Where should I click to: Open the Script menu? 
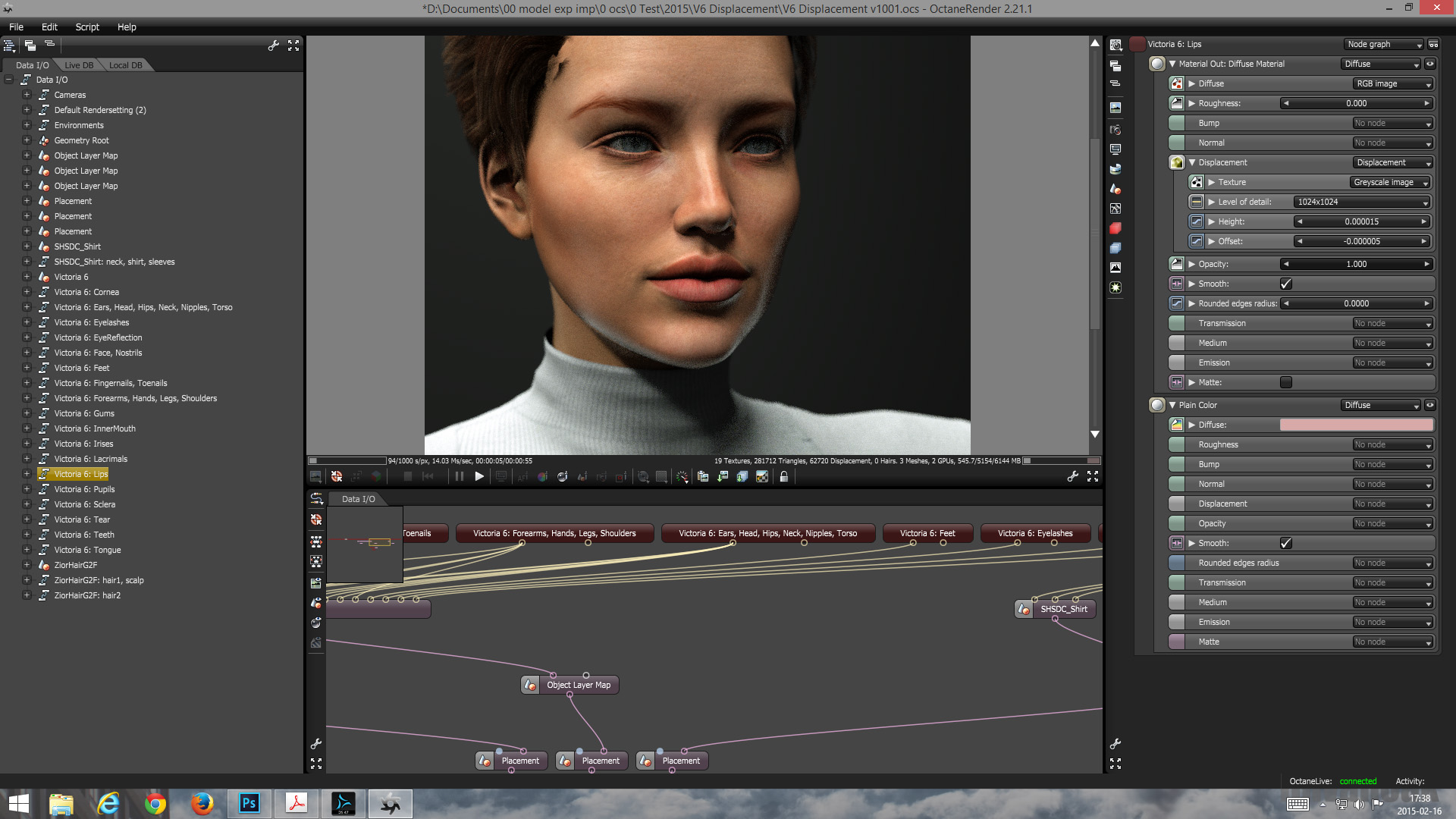click(87, 27)
